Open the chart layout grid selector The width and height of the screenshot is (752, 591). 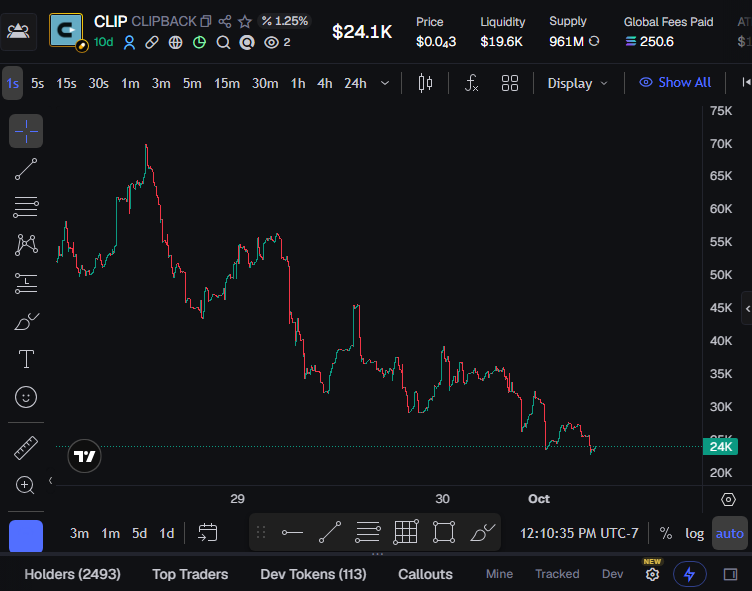click(509, 83)
